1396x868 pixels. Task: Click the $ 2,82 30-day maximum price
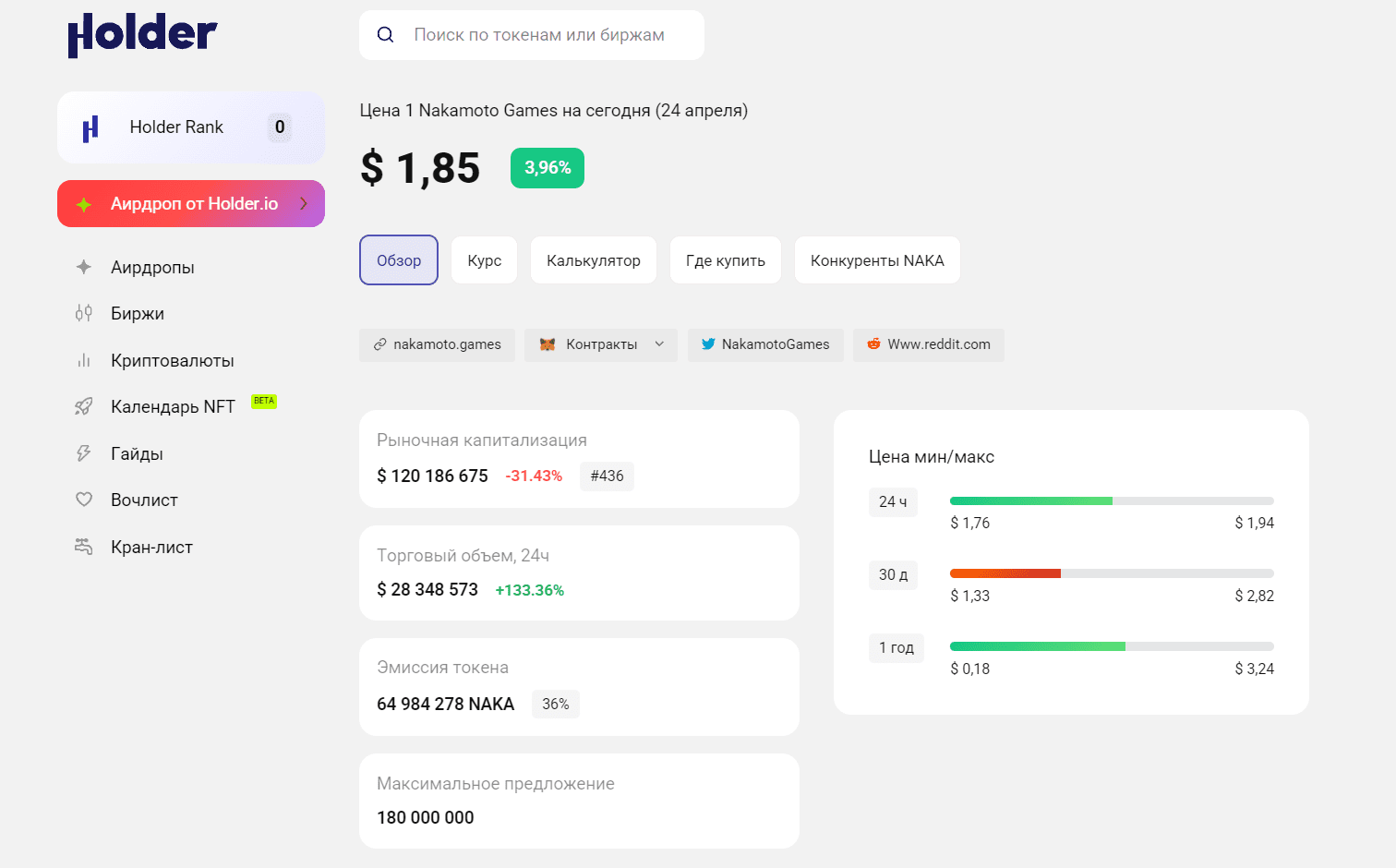click(x=1255, y=596)
